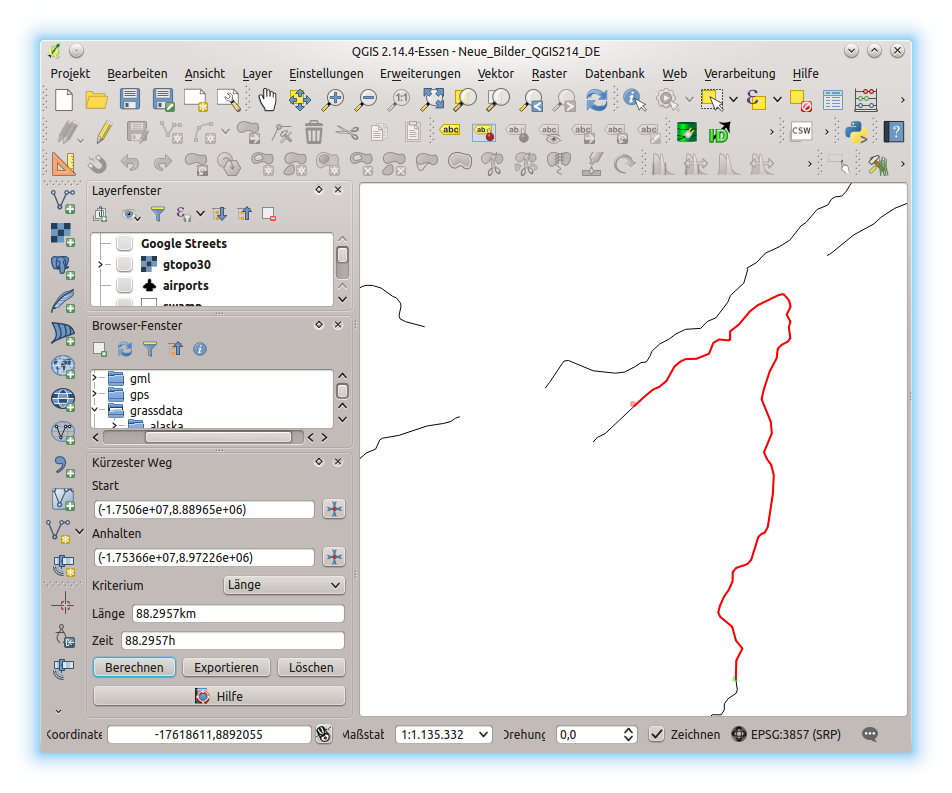Click the Exportieren button
Viewport: 952px width, 793px height.
226,667
